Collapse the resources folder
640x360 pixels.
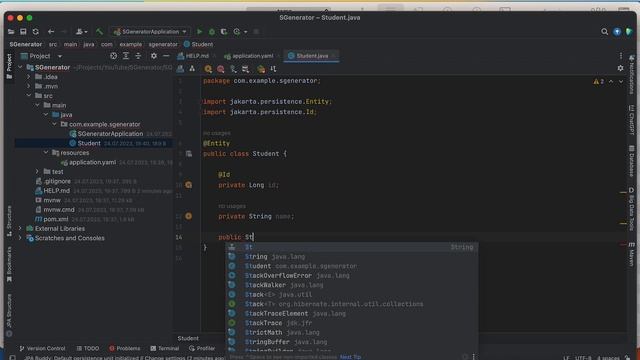[46, 153]
